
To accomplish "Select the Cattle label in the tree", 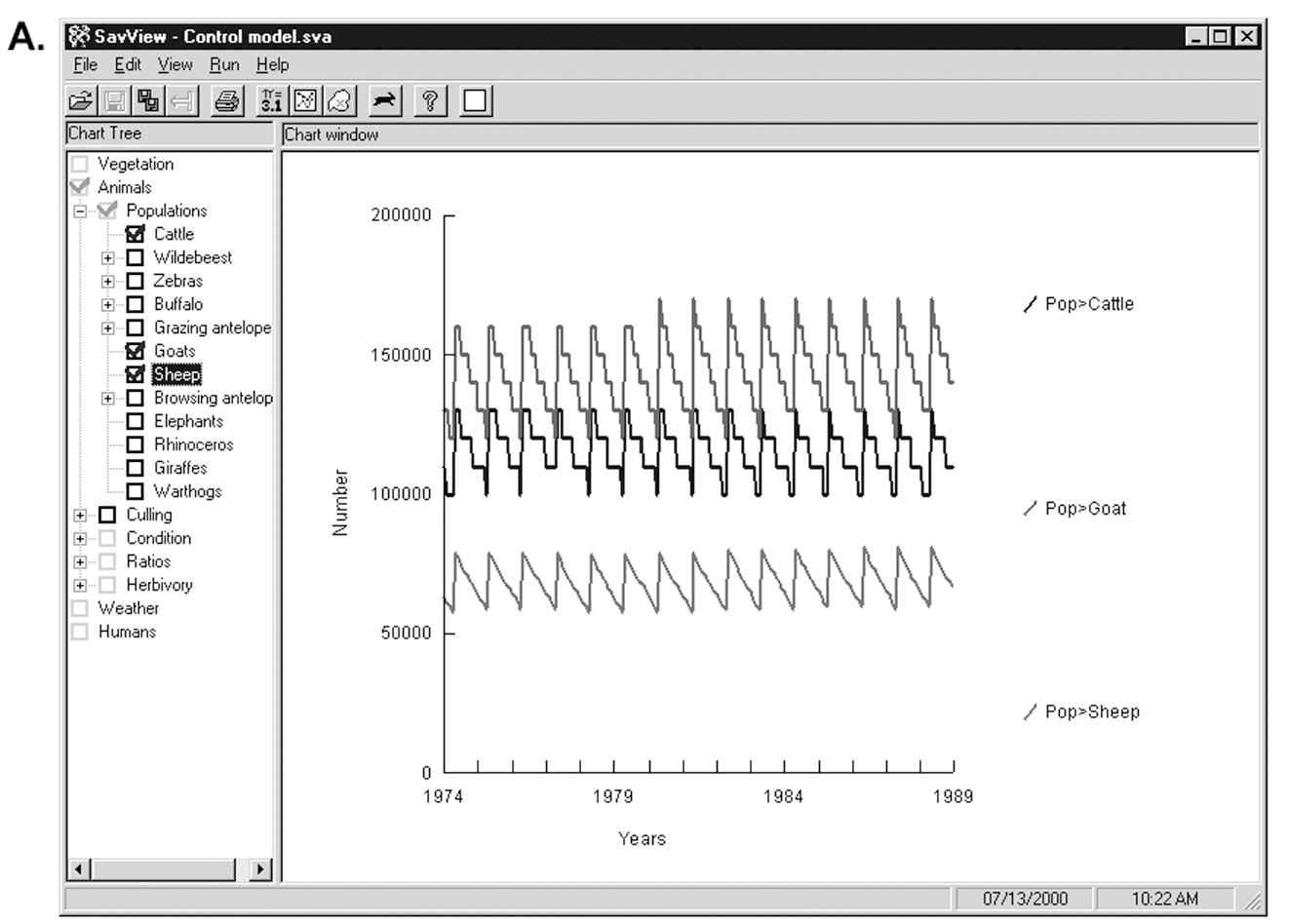I will [174, 234].
